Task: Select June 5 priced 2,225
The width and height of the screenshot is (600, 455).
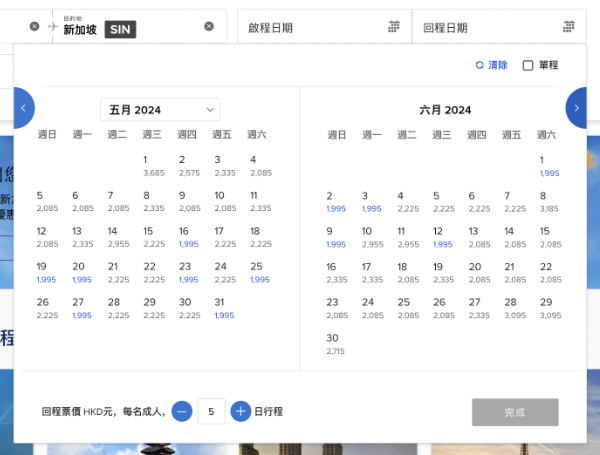Action: point(443,202)
